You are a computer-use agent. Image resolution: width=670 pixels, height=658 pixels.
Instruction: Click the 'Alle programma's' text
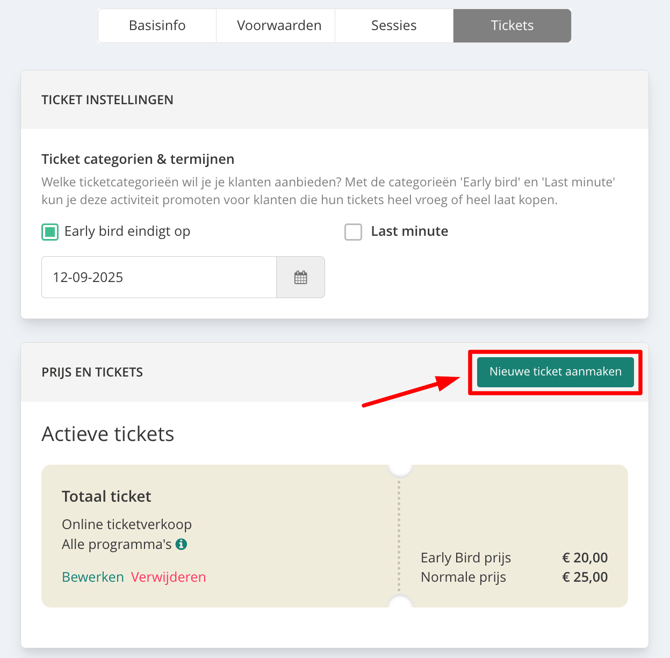116,545
